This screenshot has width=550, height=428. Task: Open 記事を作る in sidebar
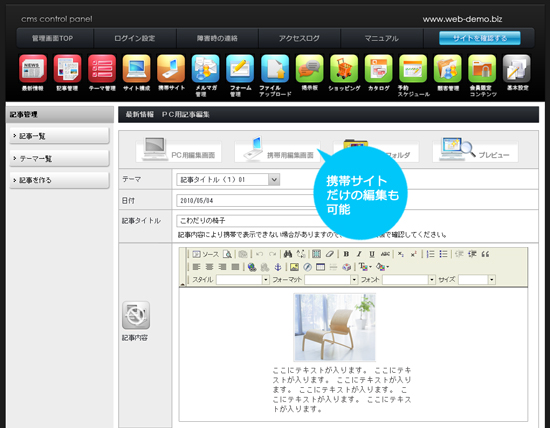(59, 180)
